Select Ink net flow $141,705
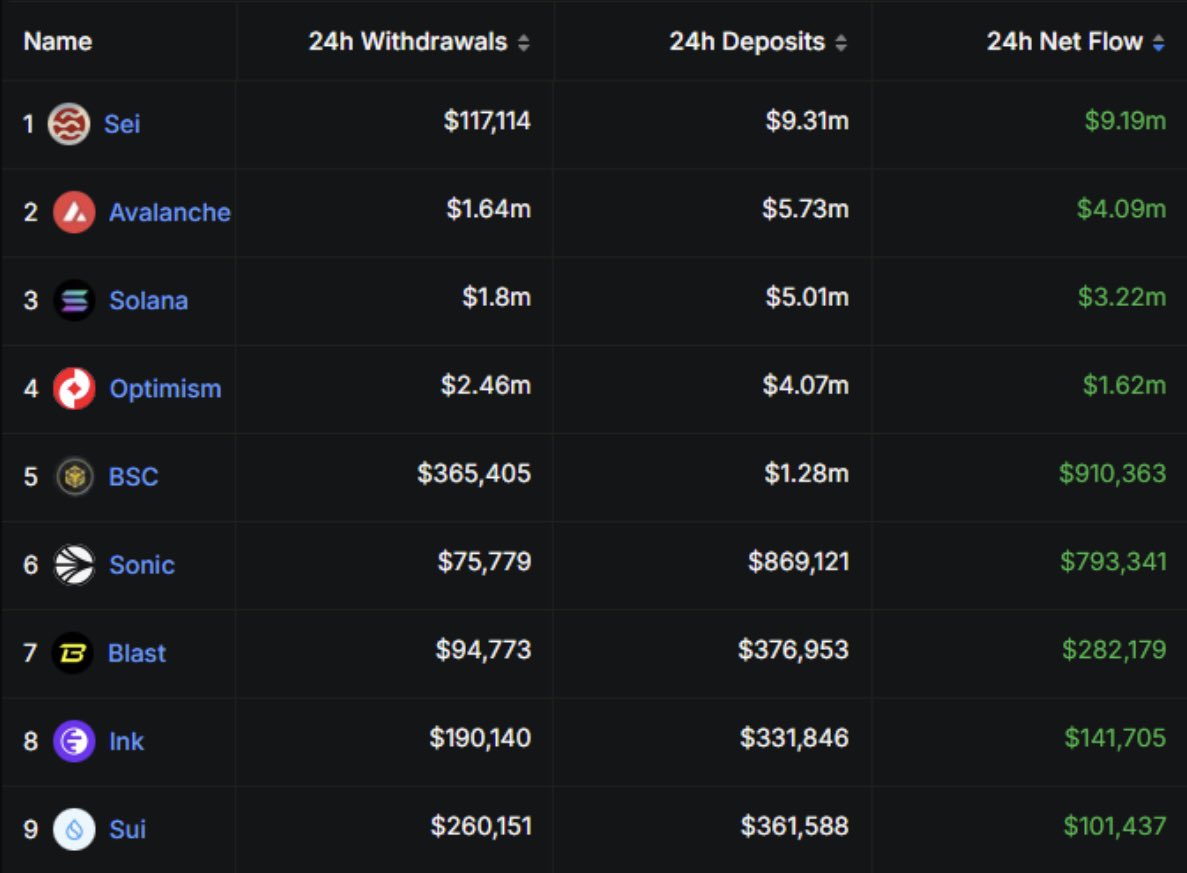1187x873 pixels. coord(1115,737)
